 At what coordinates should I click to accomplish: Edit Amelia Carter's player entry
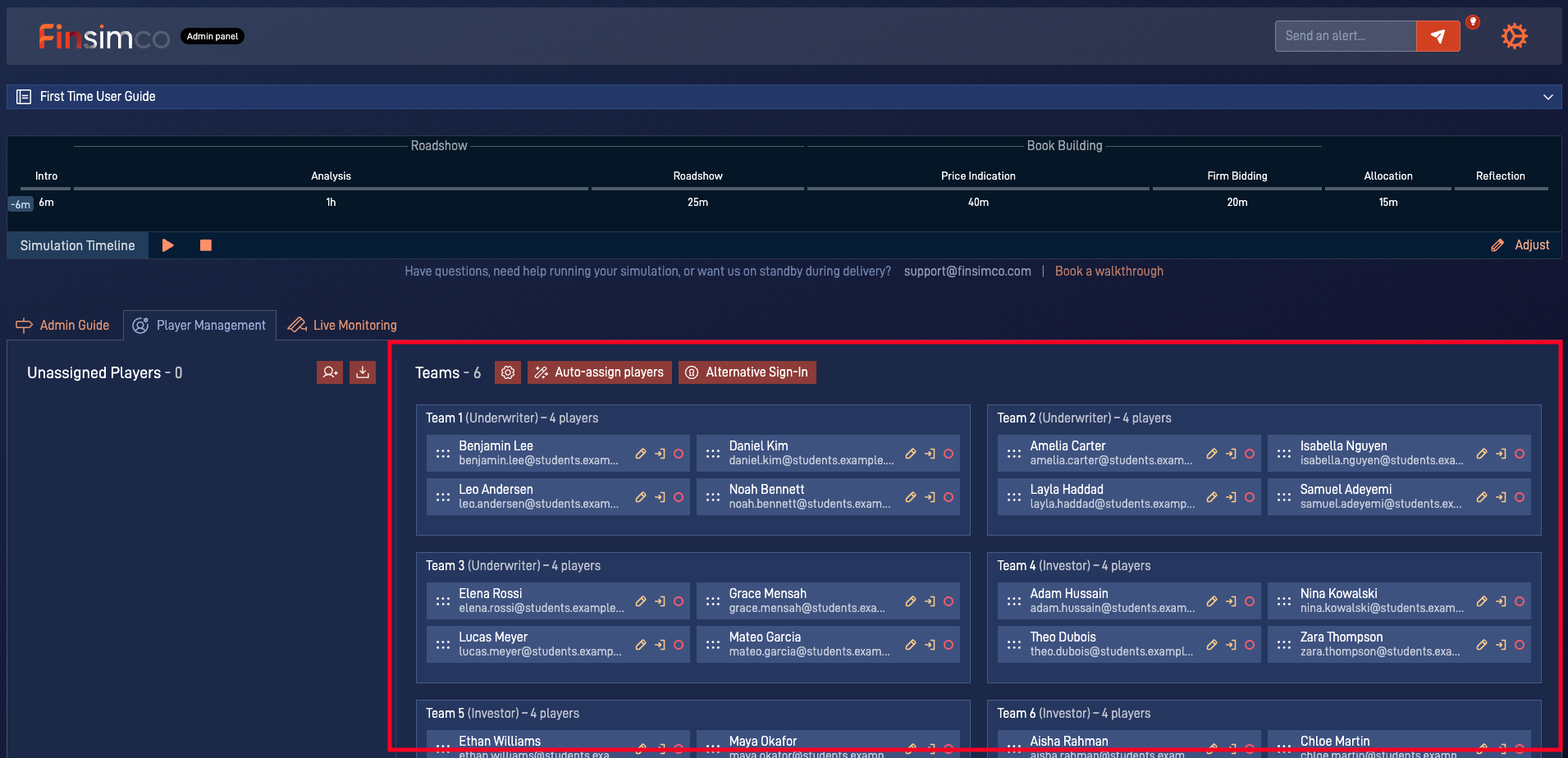[x=1212, y=454]
